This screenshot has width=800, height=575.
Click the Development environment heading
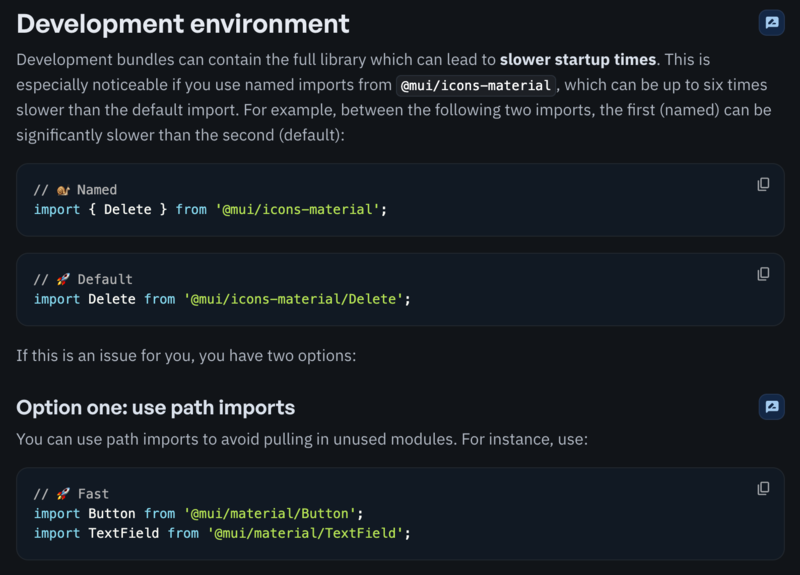[x=183, y=24]
